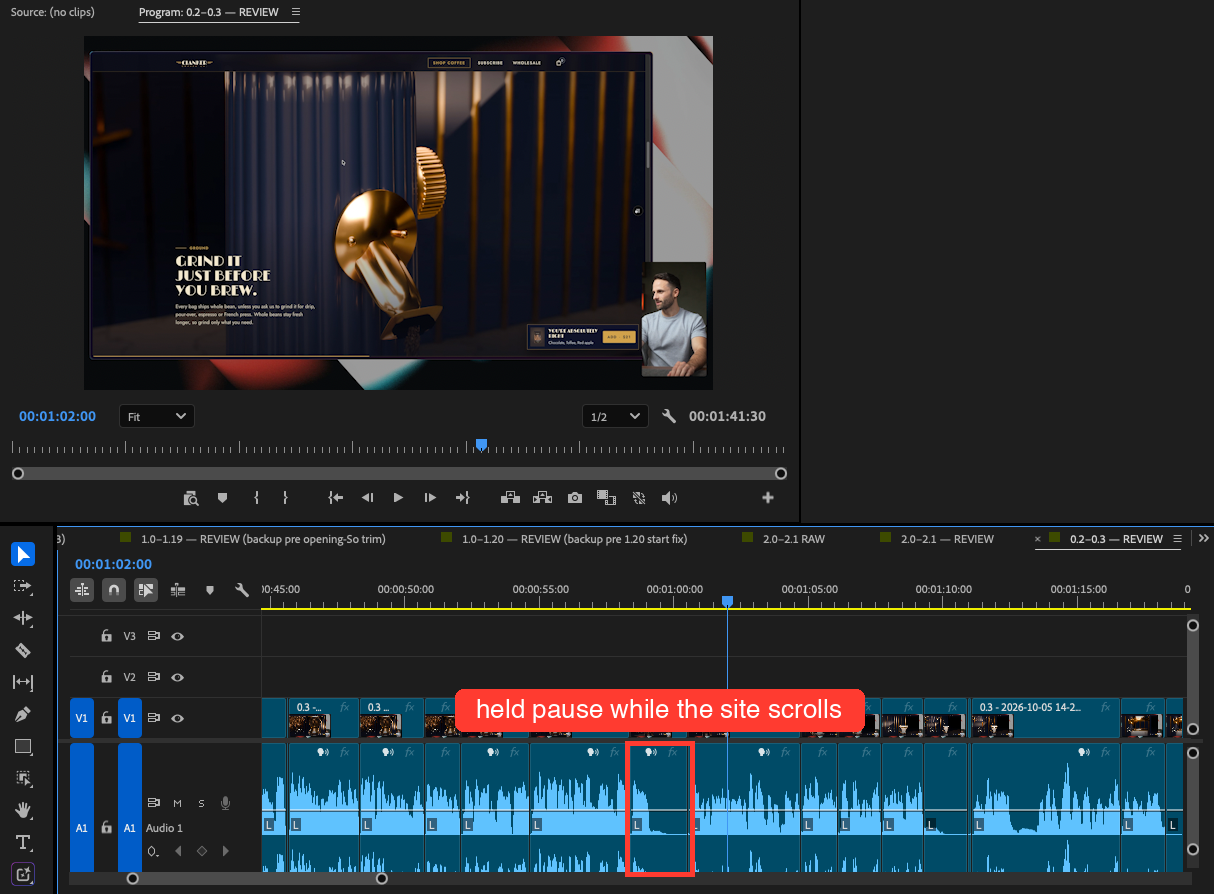Click the Mark In button
The height and width of the screenshot is (894, 1214).
[257, 497]
